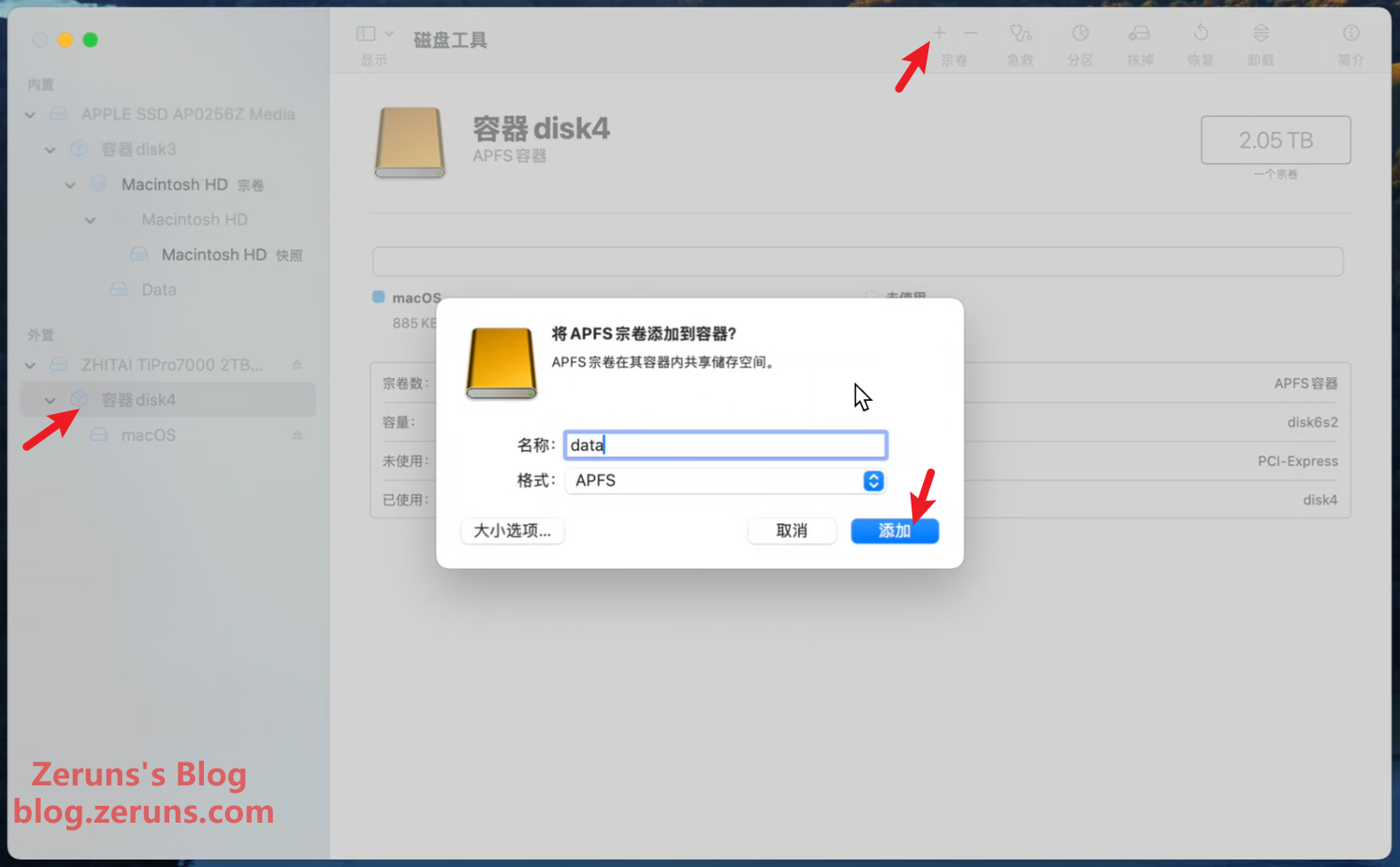Viewport: 1400px width, 867px height.
Task: Click the add volume plus icon
Action: [x=939, y=33]
